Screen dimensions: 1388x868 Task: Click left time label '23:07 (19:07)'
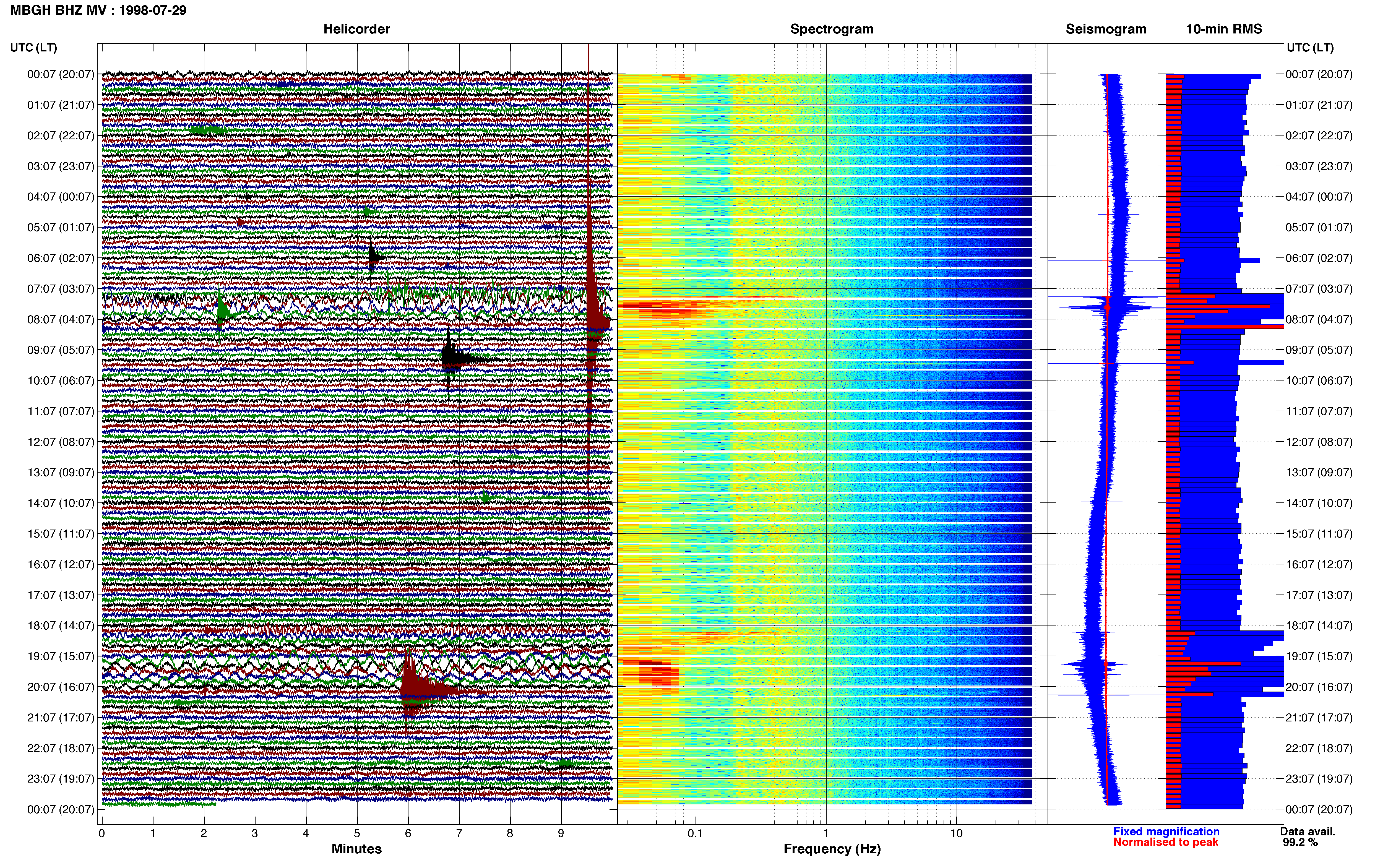61,778
